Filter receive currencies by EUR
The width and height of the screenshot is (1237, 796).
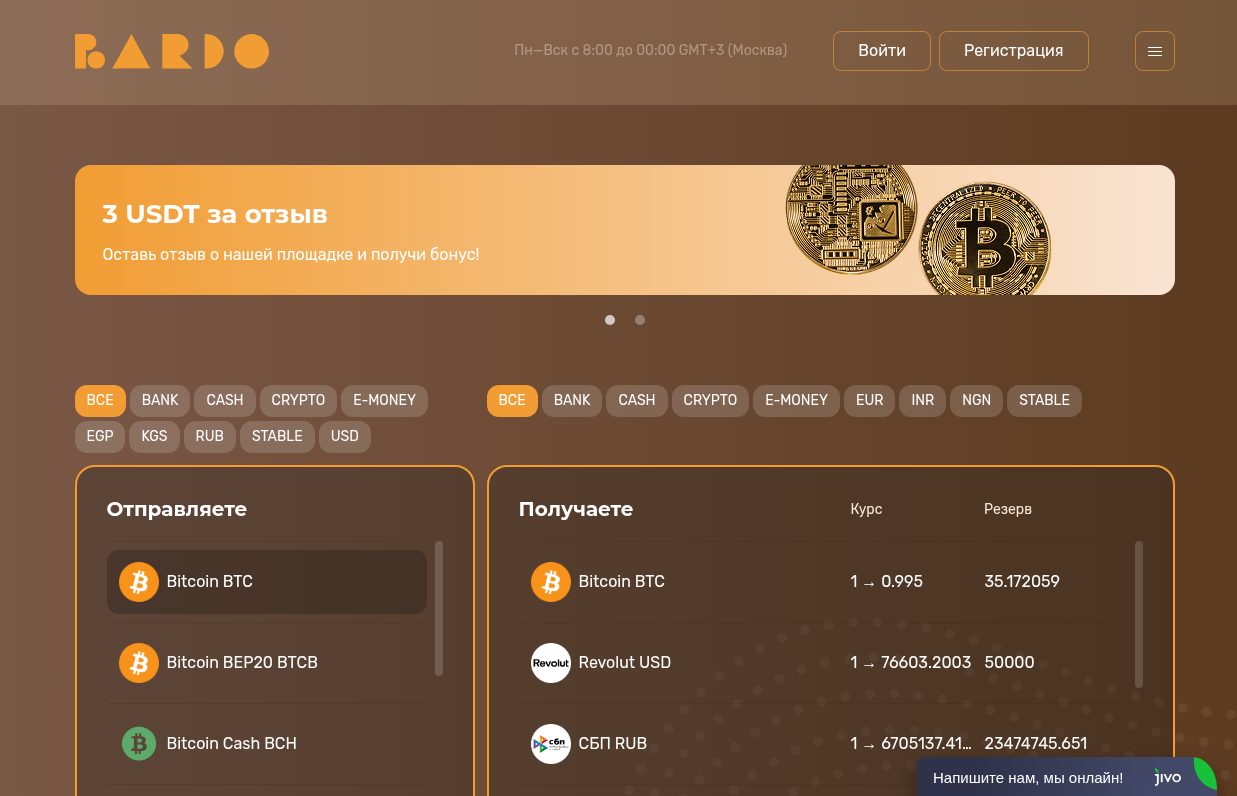coord(870,400)
